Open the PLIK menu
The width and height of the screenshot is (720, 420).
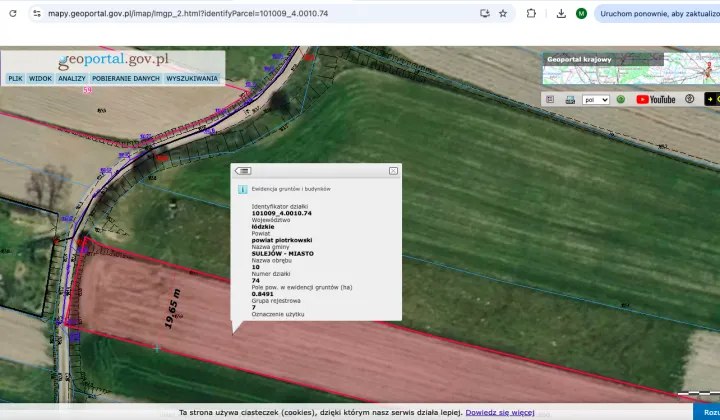tap(15, 78)
